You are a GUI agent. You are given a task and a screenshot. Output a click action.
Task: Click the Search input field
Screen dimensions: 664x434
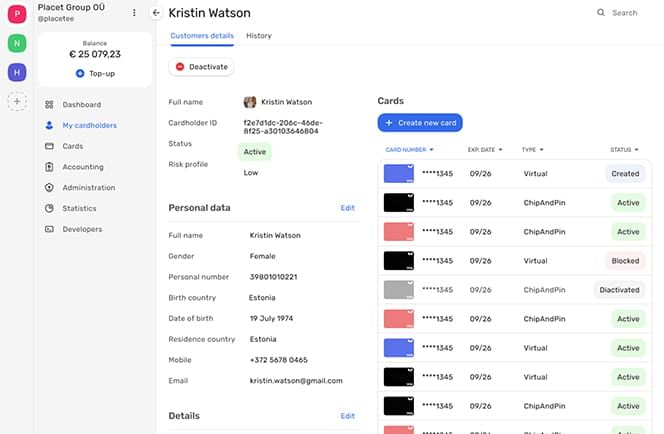pos(625,13)
